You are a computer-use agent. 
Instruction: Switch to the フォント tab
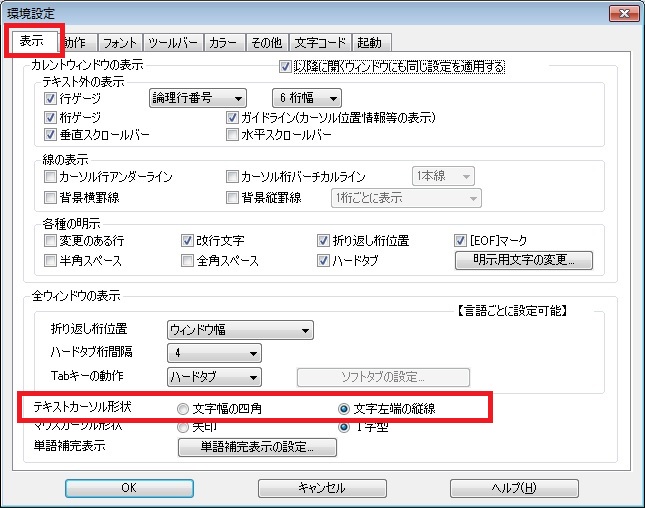coord(120,42)
